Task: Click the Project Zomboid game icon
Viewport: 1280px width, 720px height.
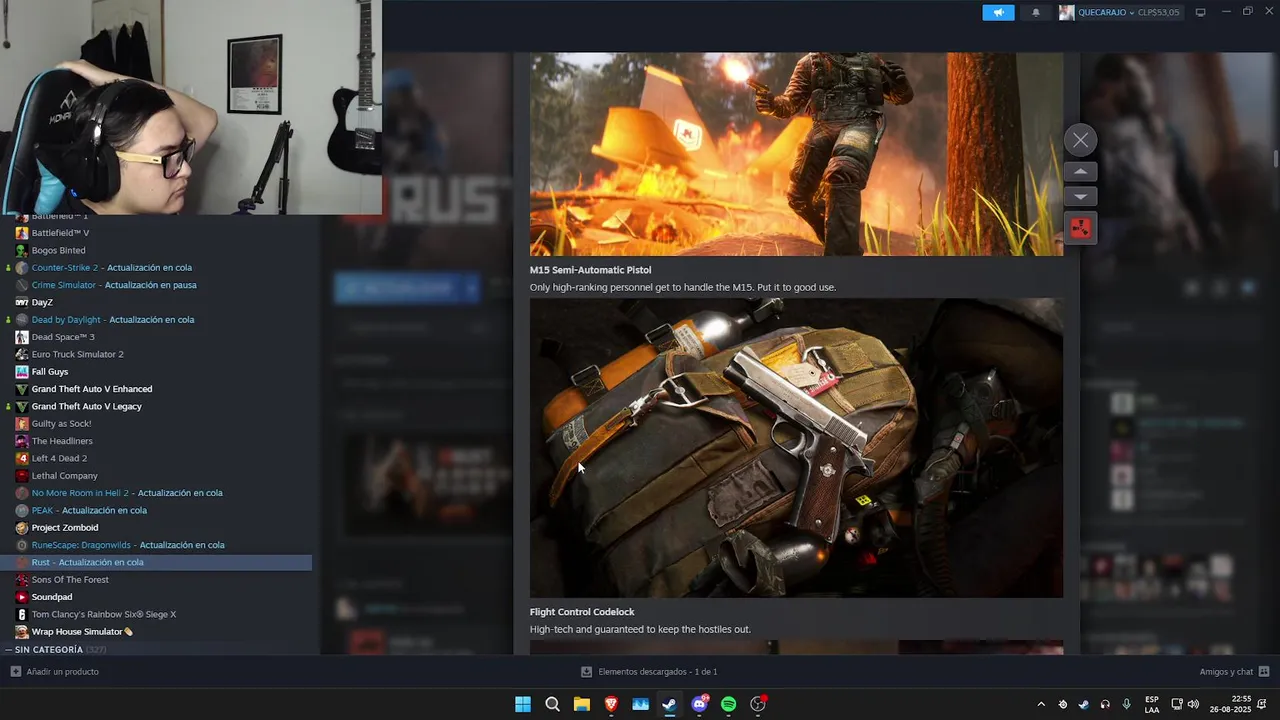Action: point(22,528)
